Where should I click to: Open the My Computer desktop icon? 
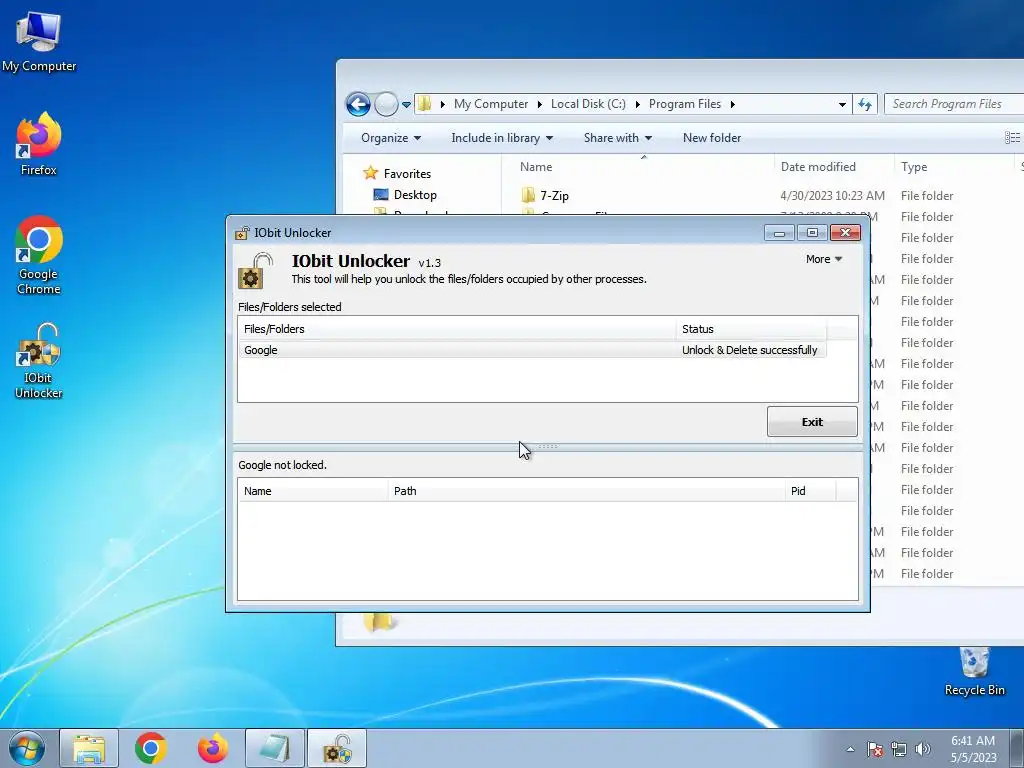39,42
